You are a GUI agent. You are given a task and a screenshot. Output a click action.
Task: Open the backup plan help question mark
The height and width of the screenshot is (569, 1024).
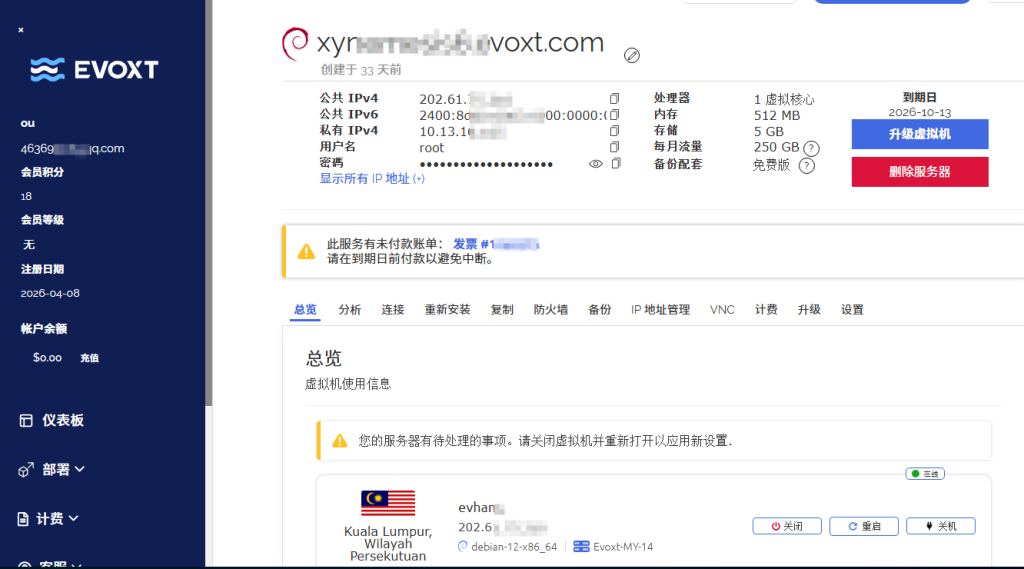(807, 166)
